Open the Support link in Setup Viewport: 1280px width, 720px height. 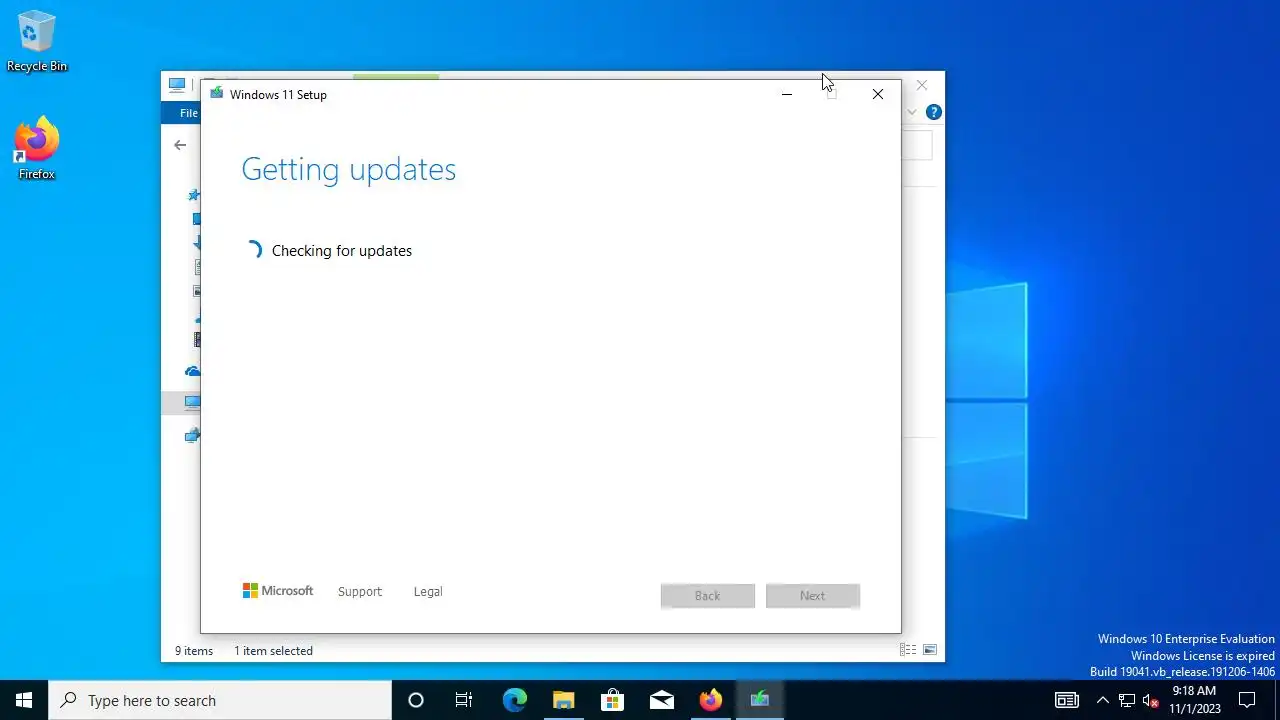[360, 592]
